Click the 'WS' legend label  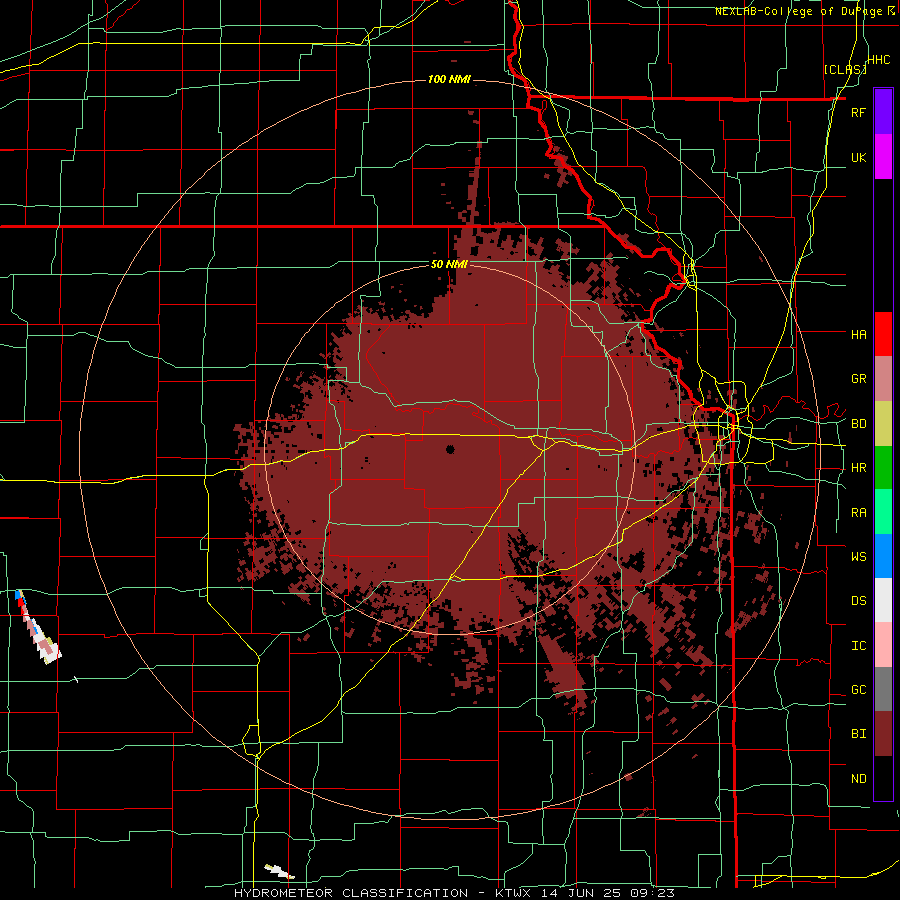(x=858, y=556)
